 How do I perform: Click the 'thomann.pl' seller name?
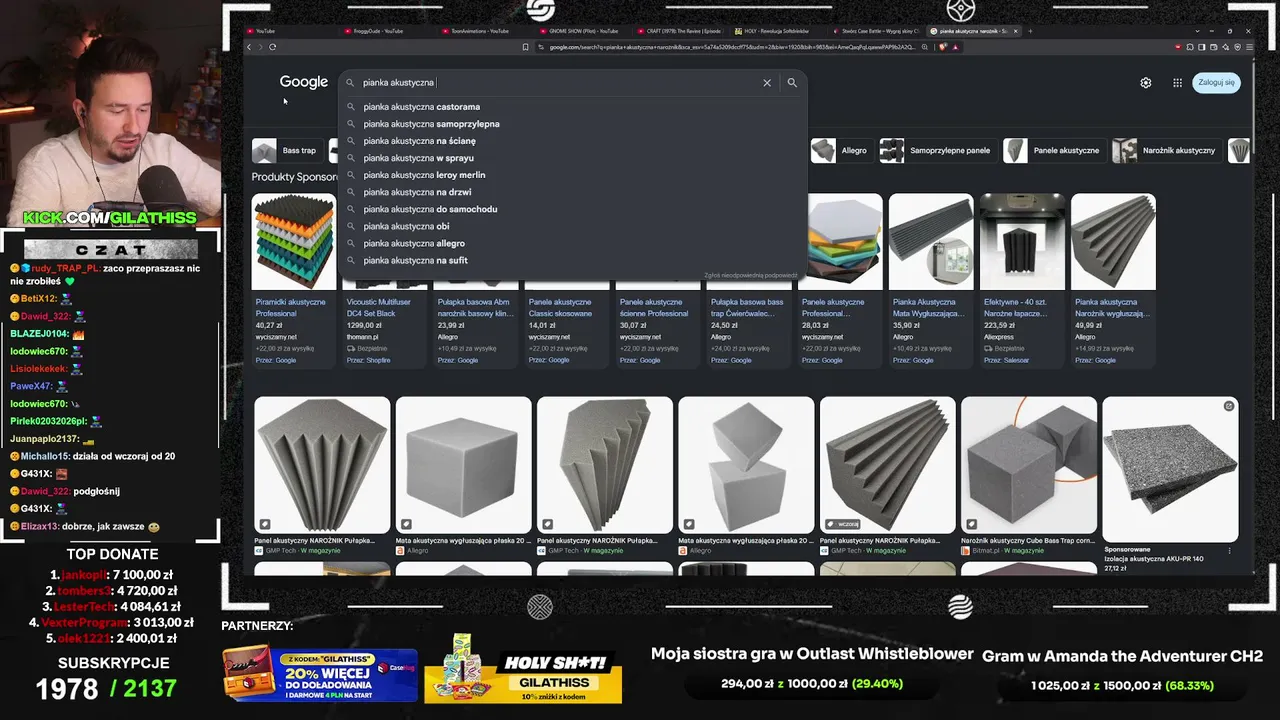361,337
